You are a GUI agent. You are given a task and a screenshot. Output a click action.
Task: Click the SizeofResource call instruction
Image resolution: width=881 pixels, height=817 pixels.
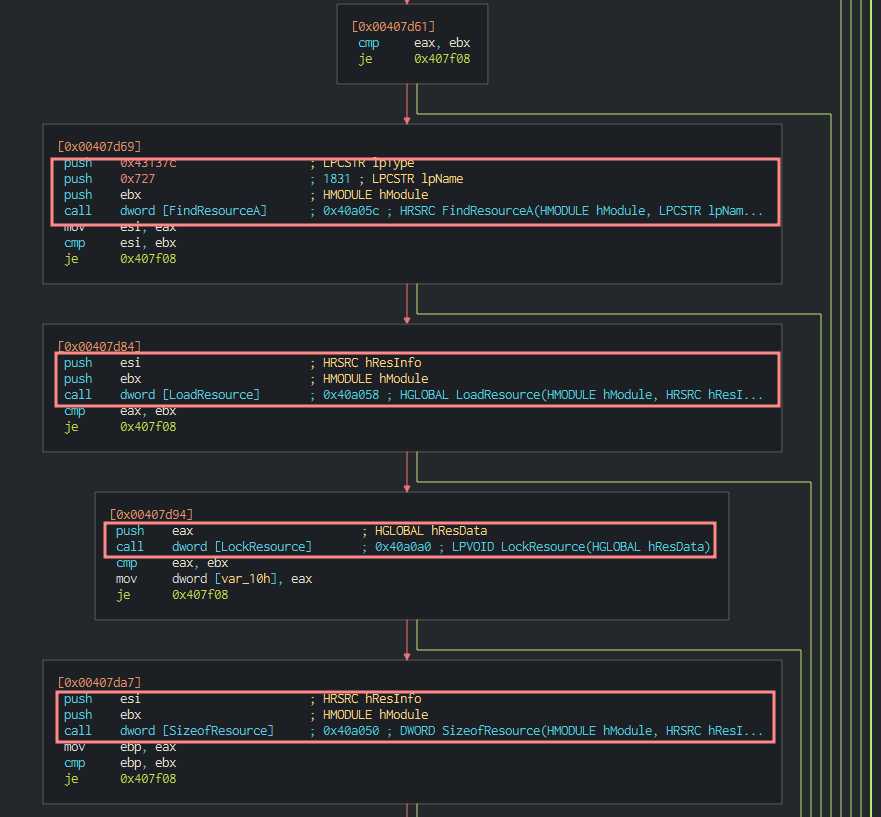click(x=167, y=731)
